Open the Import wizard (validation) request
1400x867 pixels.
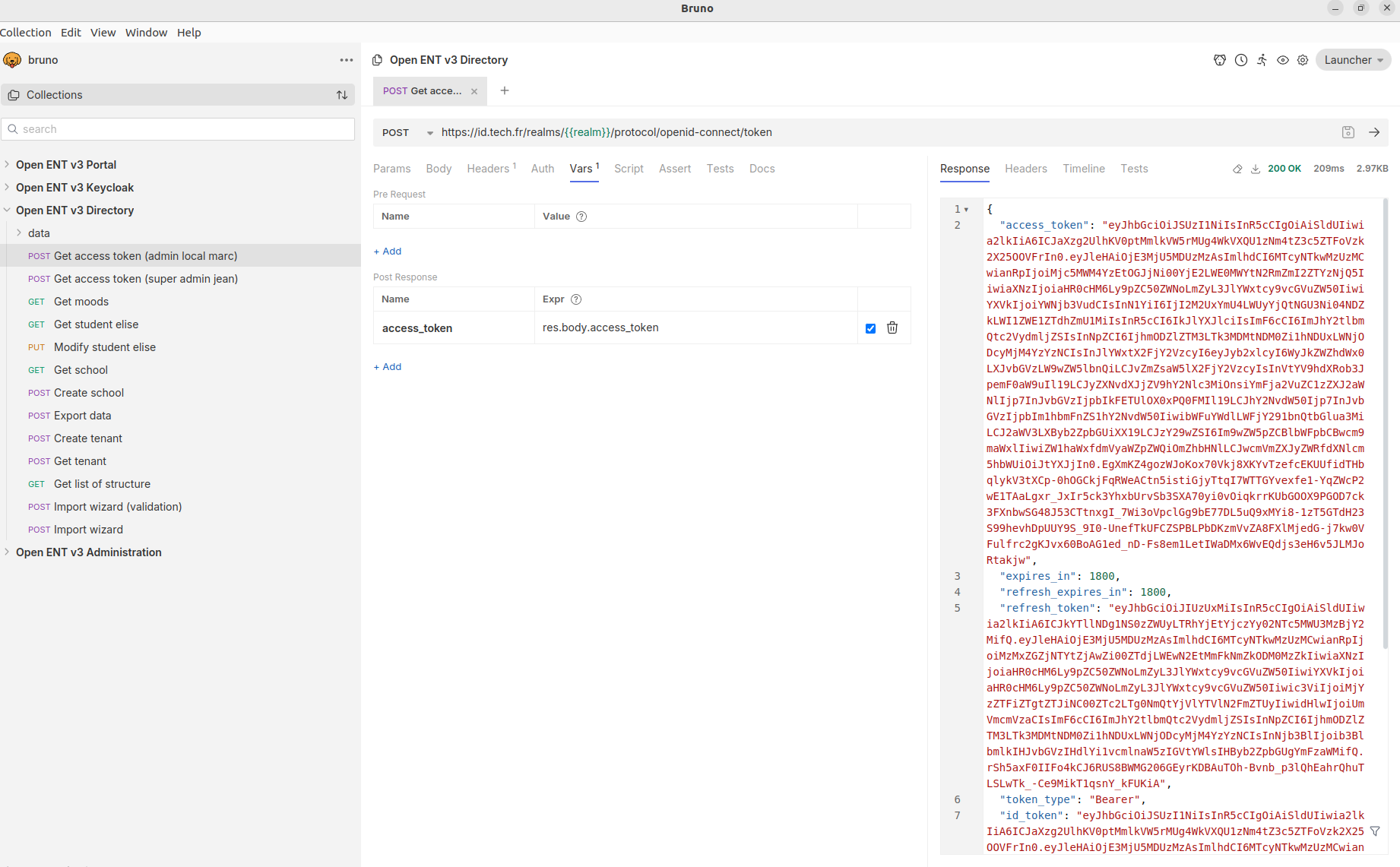[118, 507]
